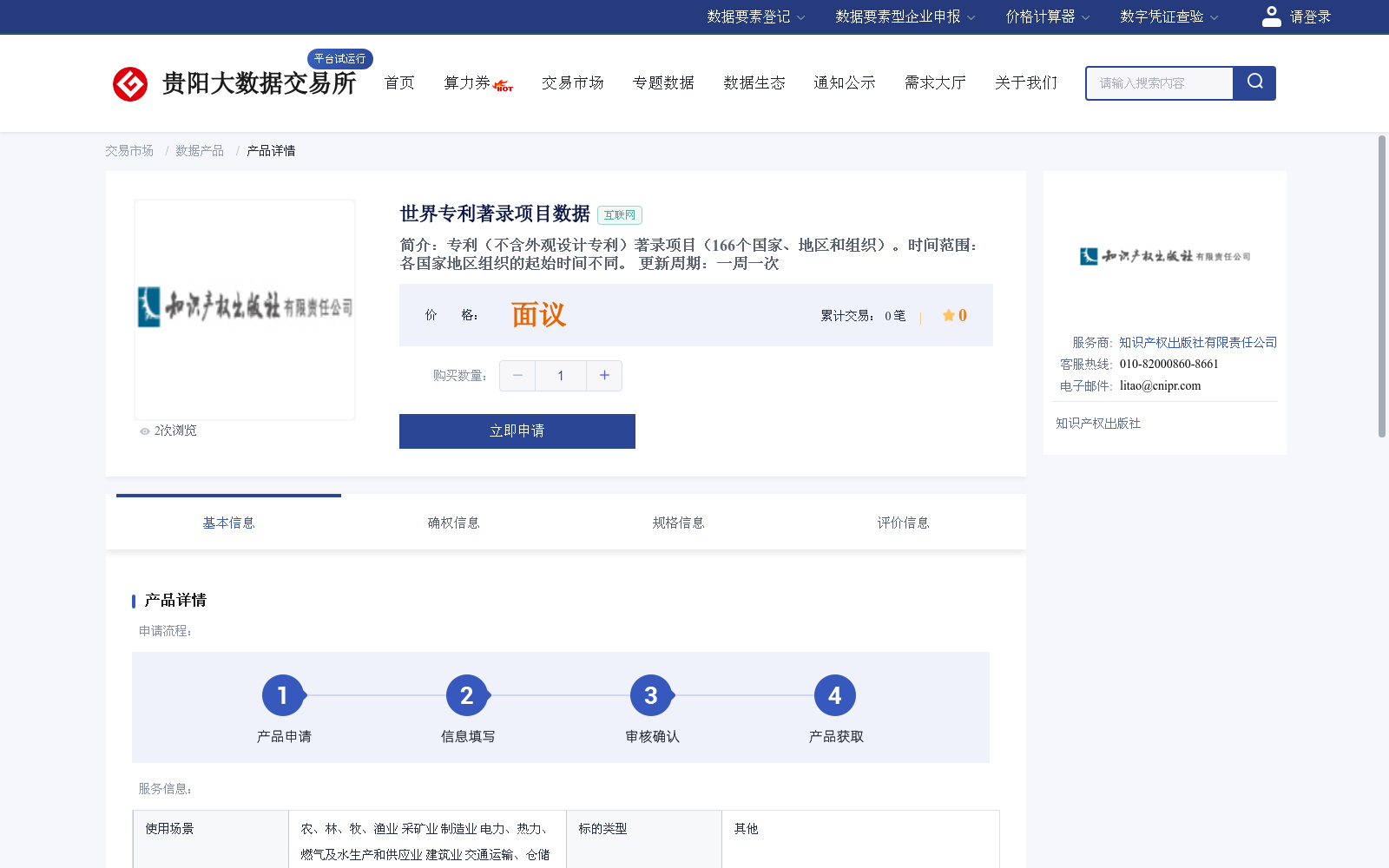Open the 数据生态 menu item
This screenshot has height=868, width=1389.
(754, 82)
